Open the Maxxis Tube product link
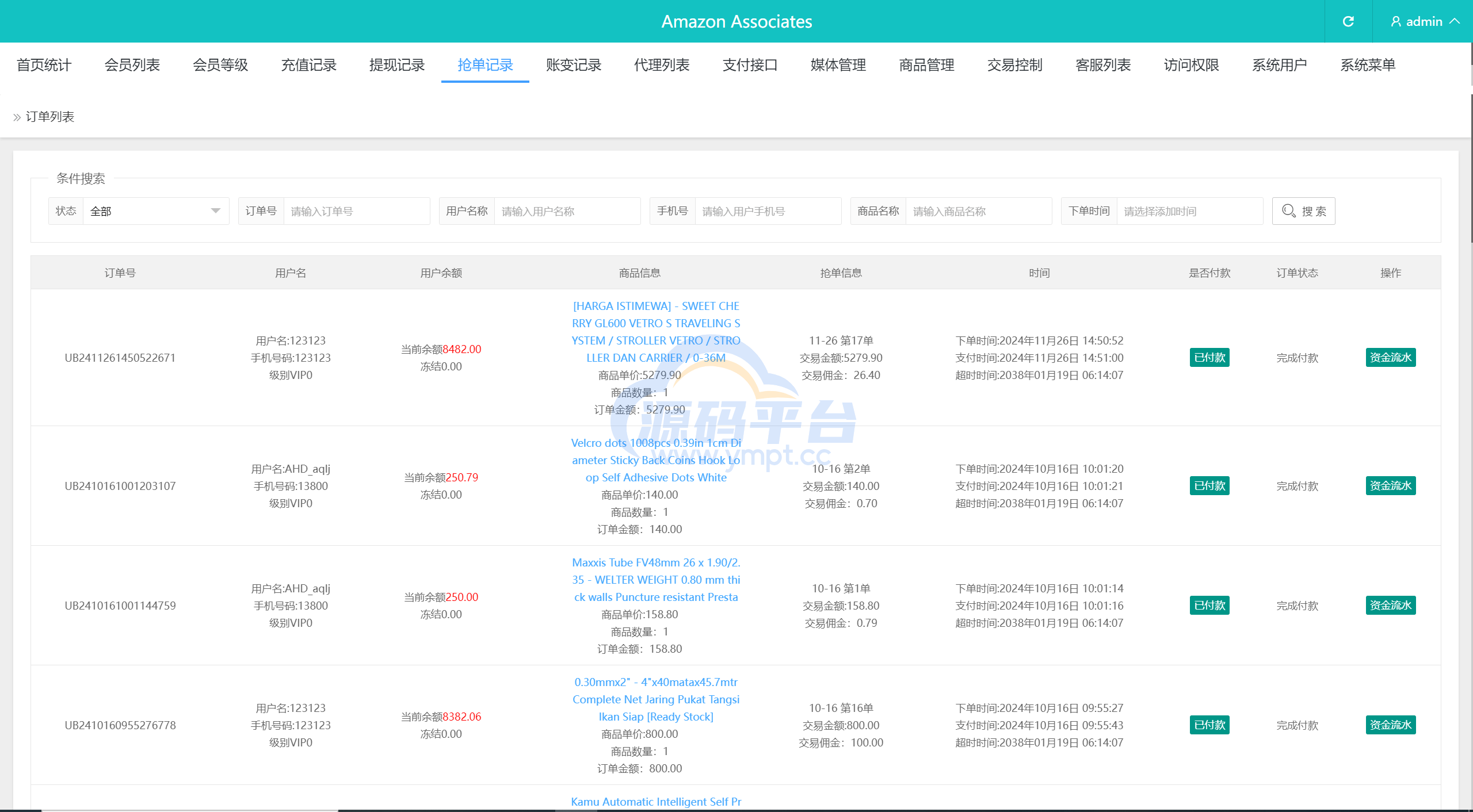 (656, 580)
